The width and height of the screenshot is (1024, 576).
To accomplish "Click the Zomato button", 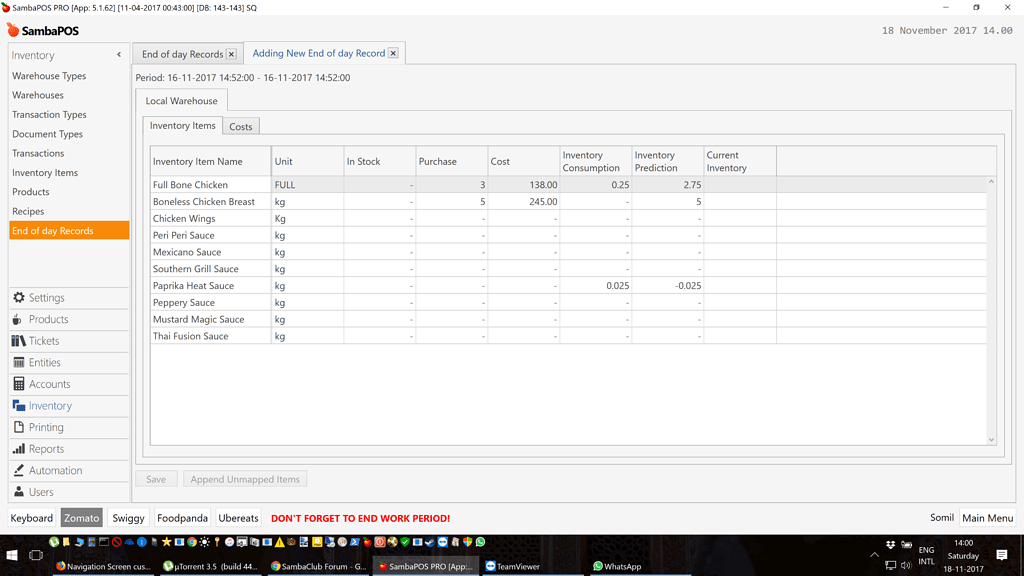I will 82,518.
